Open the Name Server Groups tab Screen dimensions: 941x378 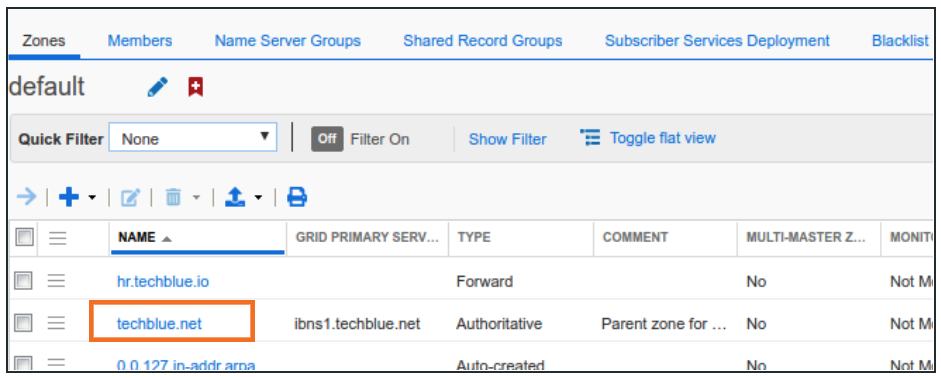click(x=288, y=41)
